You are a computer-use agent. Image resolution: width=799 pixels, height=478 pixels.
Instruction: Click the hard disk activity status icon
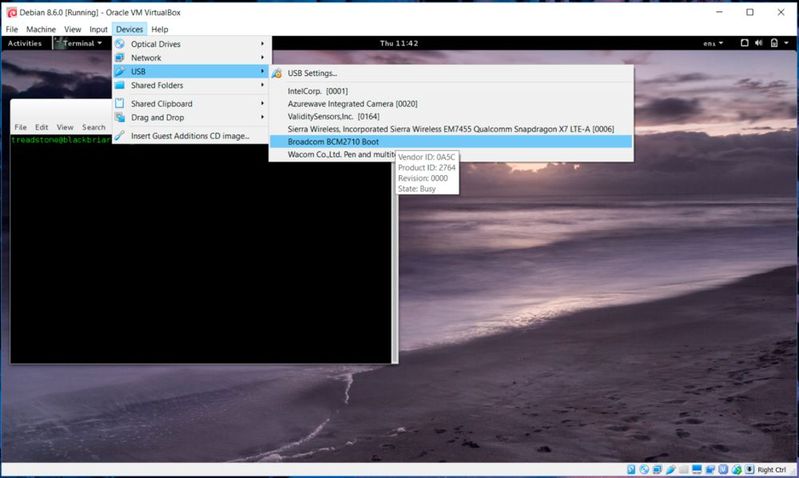pyautogui.click(x=631, y=469)
